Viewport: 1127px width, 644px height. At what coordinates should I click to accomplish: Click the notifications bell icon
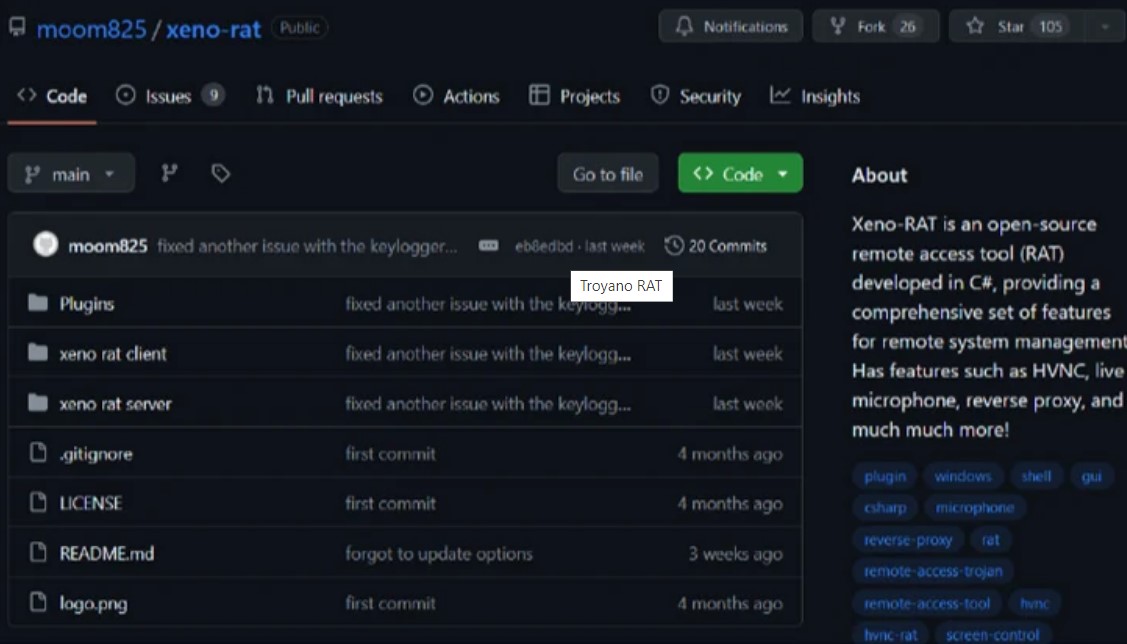(x=687, y=26)
